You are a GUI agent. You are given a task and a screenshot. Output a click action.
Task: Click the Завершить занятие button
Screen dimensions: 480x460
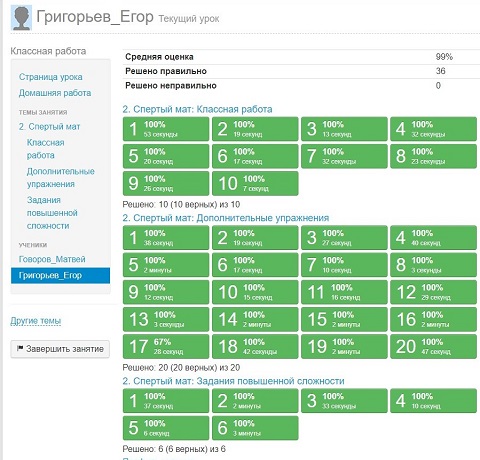click(x=60, y=349)
